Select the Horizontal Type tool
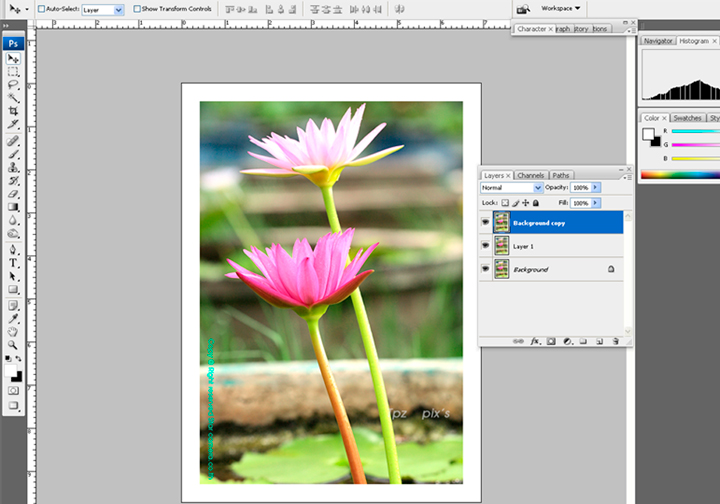 tap(13, 262)
